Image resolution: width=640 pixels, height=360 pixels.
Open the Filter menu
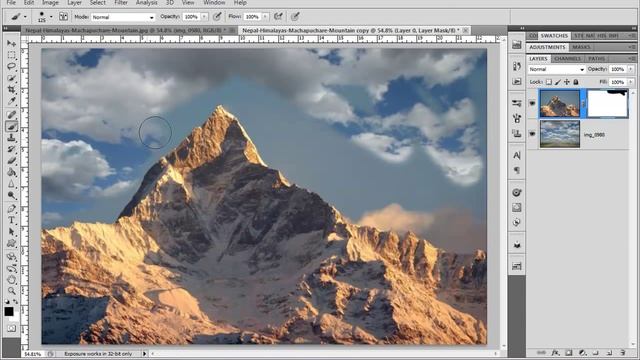pos(121,3)
